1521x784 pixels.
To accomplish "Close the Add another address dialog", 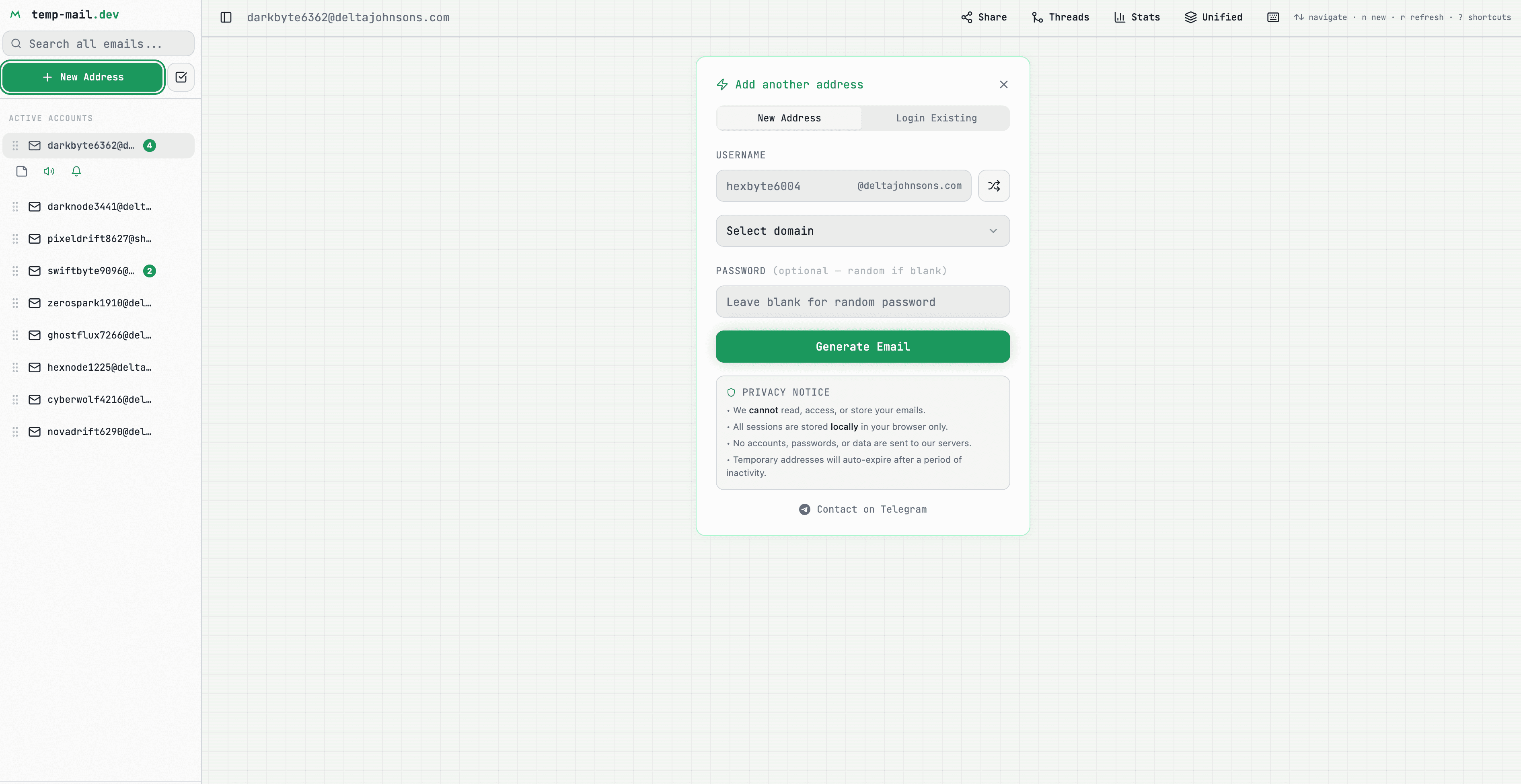I will 1003,84.
